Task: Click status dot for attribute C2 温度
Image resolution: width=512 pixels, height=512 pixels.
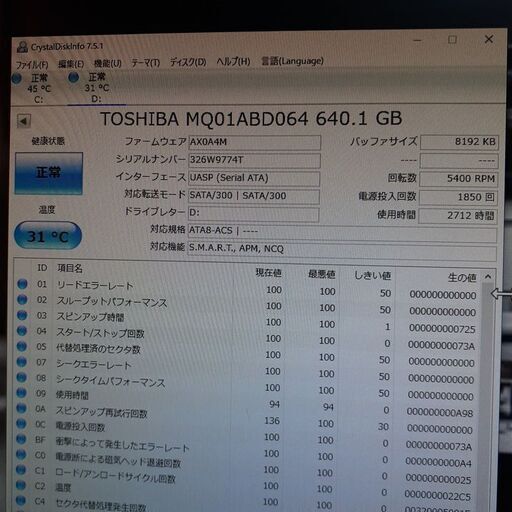Action: pos(21,485)
